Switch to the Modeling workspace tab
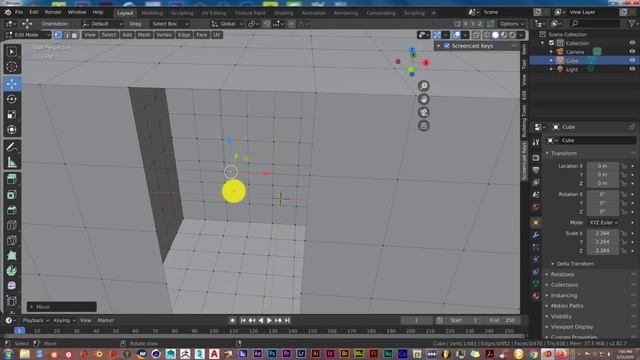 [152, 13]
